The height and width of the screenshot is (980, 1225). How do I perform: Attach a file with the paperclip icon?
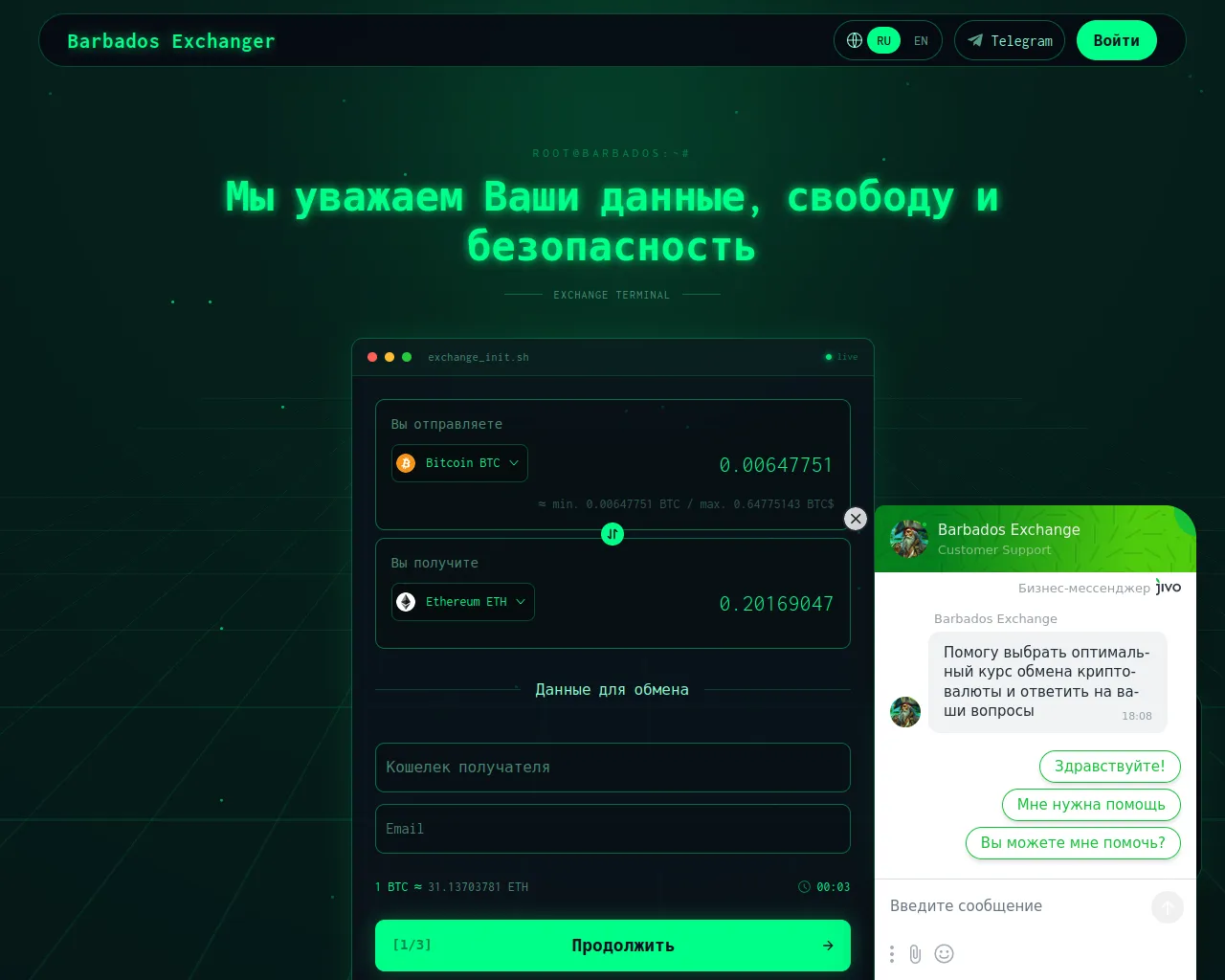pos(916,954)
